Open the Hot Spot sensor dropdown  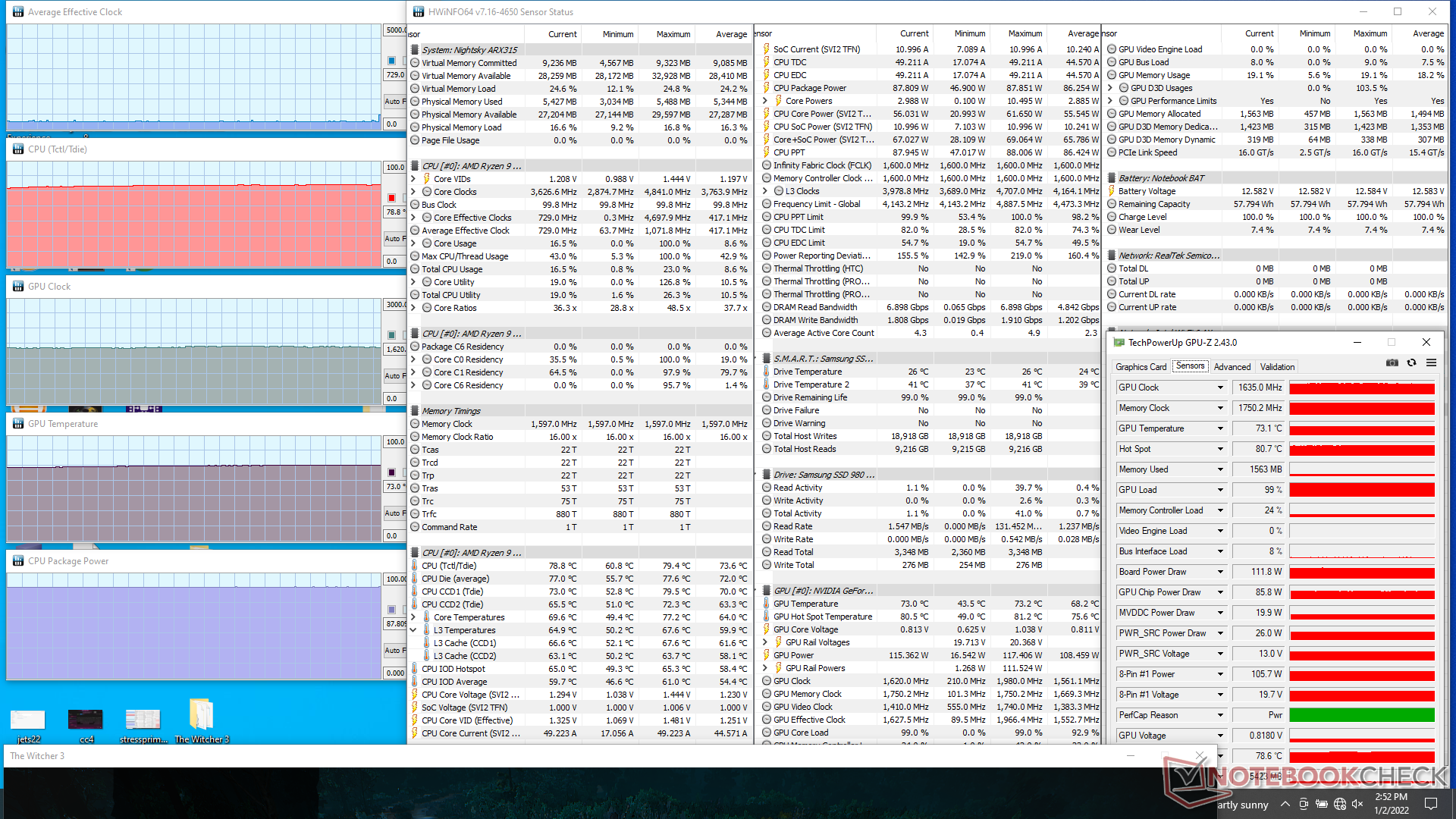pos(1220,449)
